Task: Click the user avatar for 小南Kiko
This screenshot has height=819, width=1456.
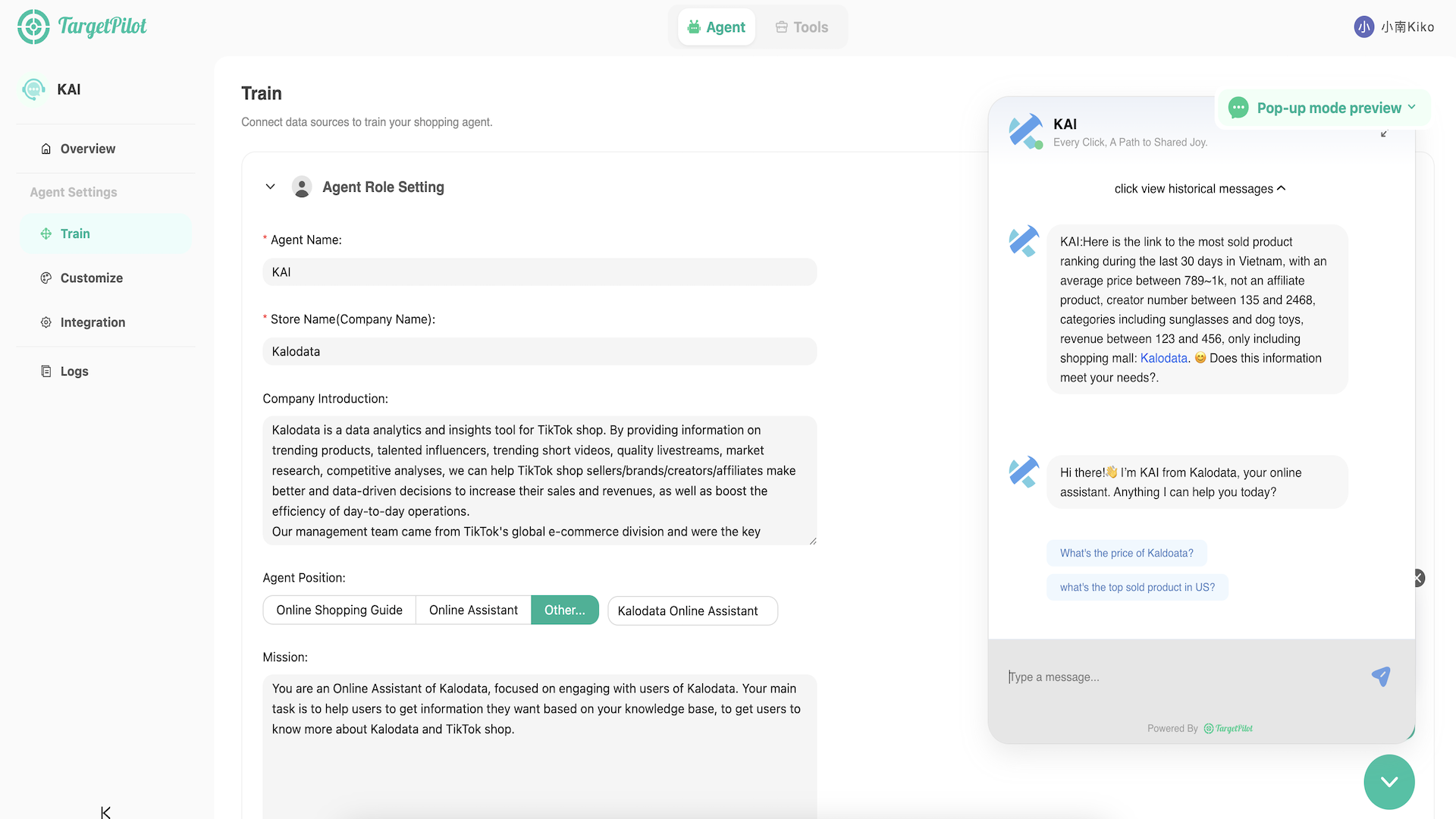Action: 1363,27
